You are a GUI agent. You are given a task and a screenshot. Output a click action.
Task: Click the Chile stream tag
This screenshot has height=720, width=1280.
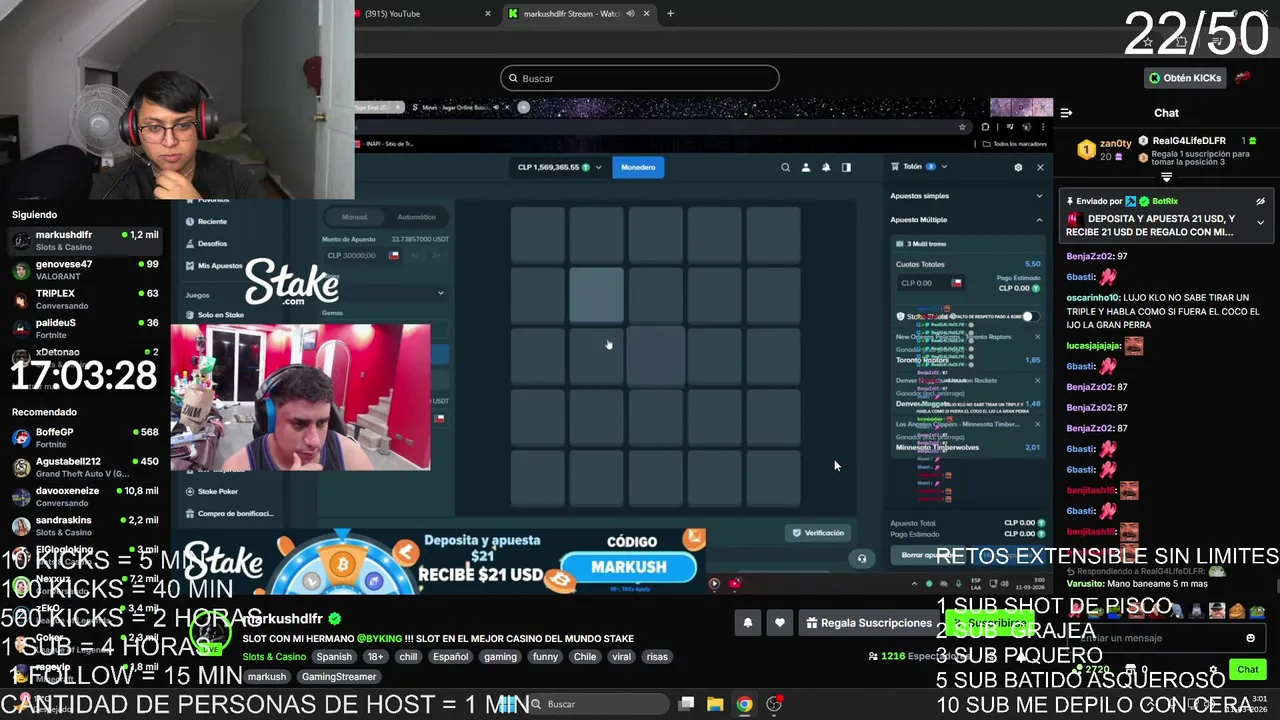click(585, 657)
